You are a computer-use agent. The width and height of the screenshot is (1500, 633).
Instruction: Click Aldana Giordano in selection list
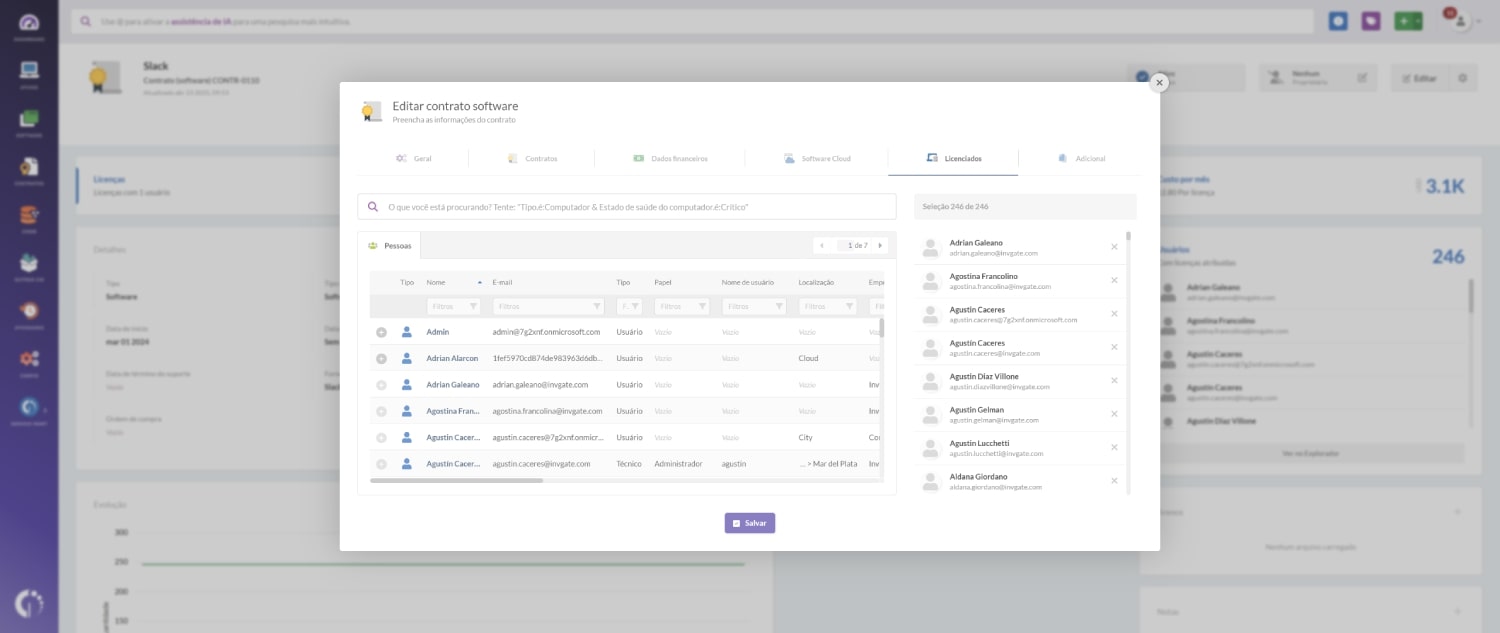(978, 477)
